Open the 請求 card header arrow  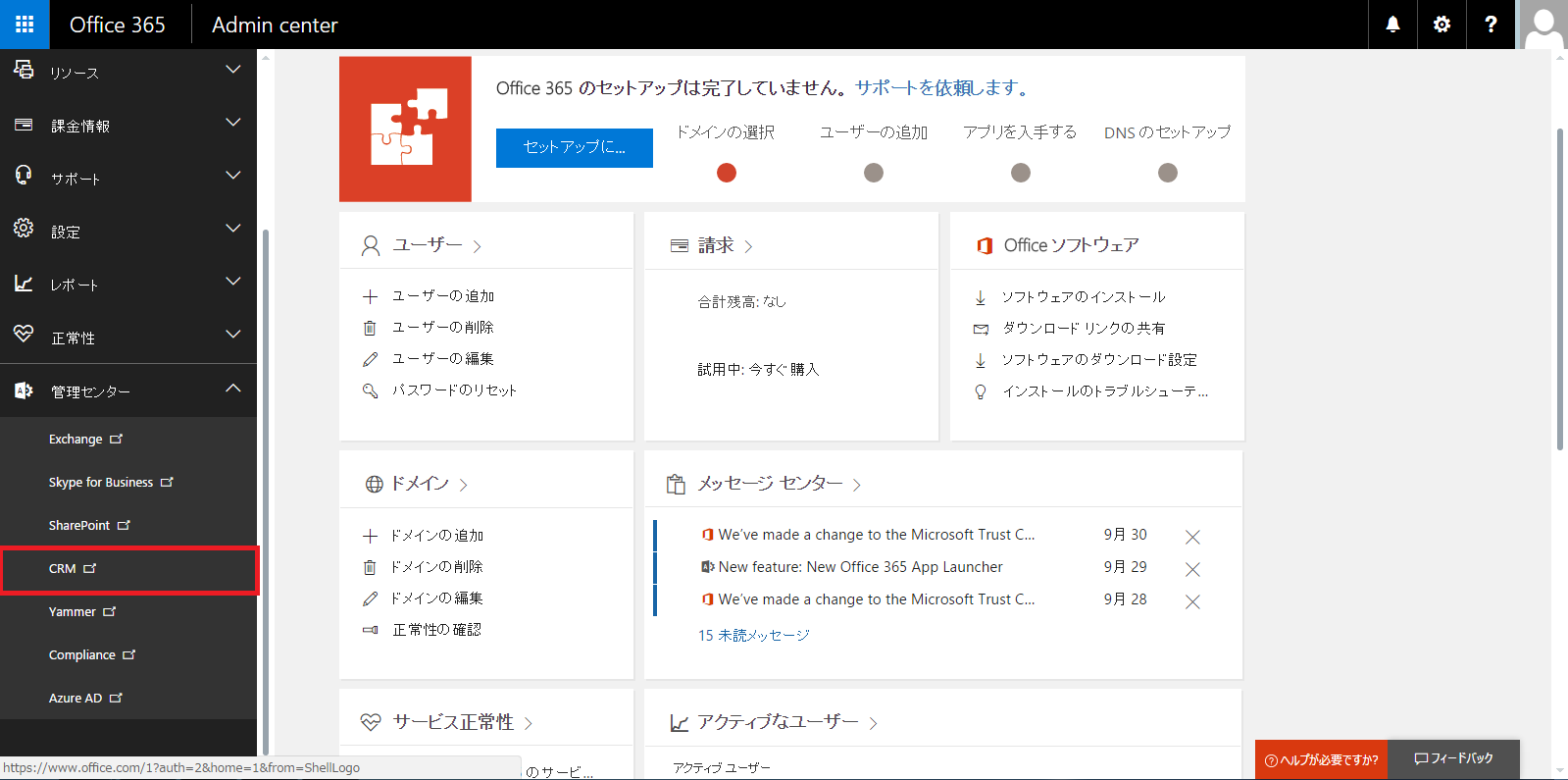[x=748, y=246]
